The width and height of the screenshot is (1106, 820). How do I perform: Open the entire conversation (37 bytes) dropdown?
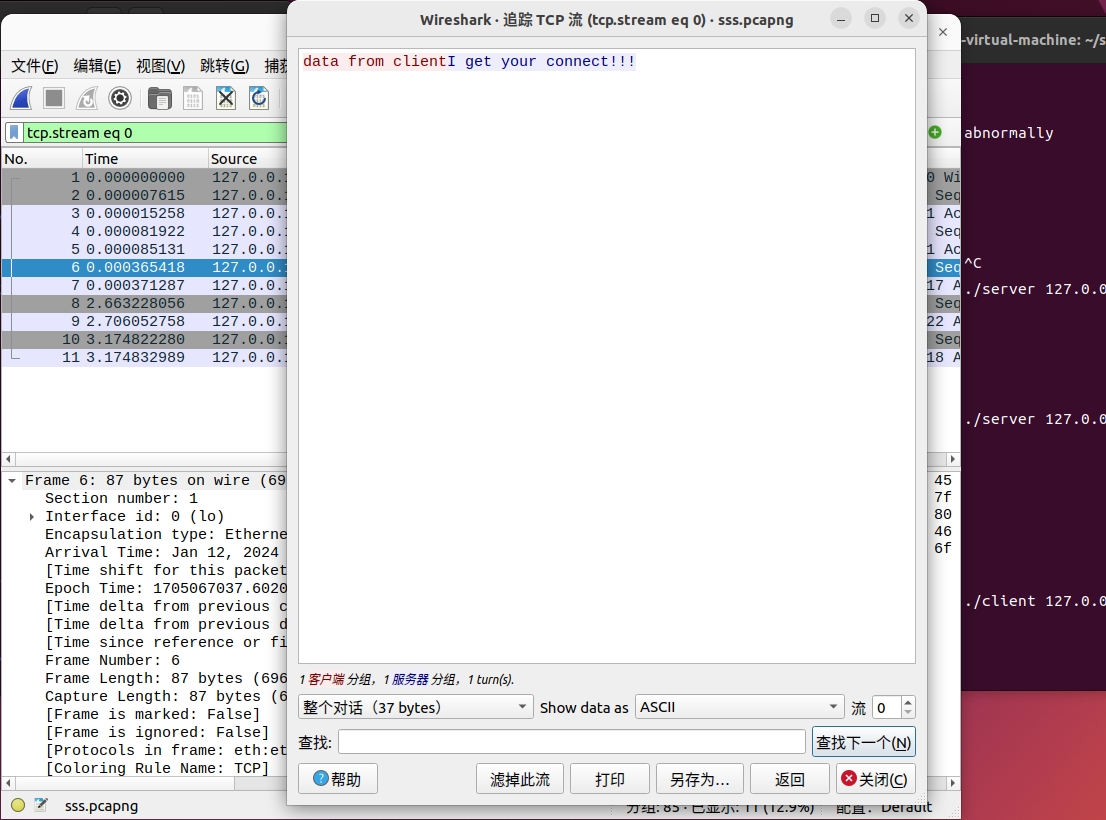pyautogui.click(x=415, y=707)
